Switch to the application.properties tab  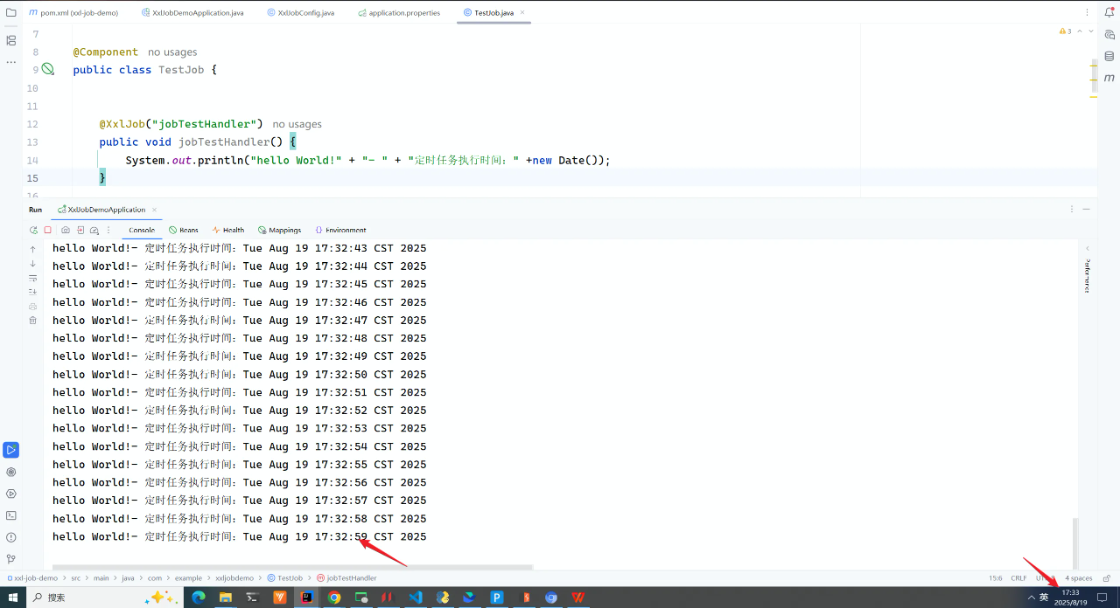tap(403, 13)
